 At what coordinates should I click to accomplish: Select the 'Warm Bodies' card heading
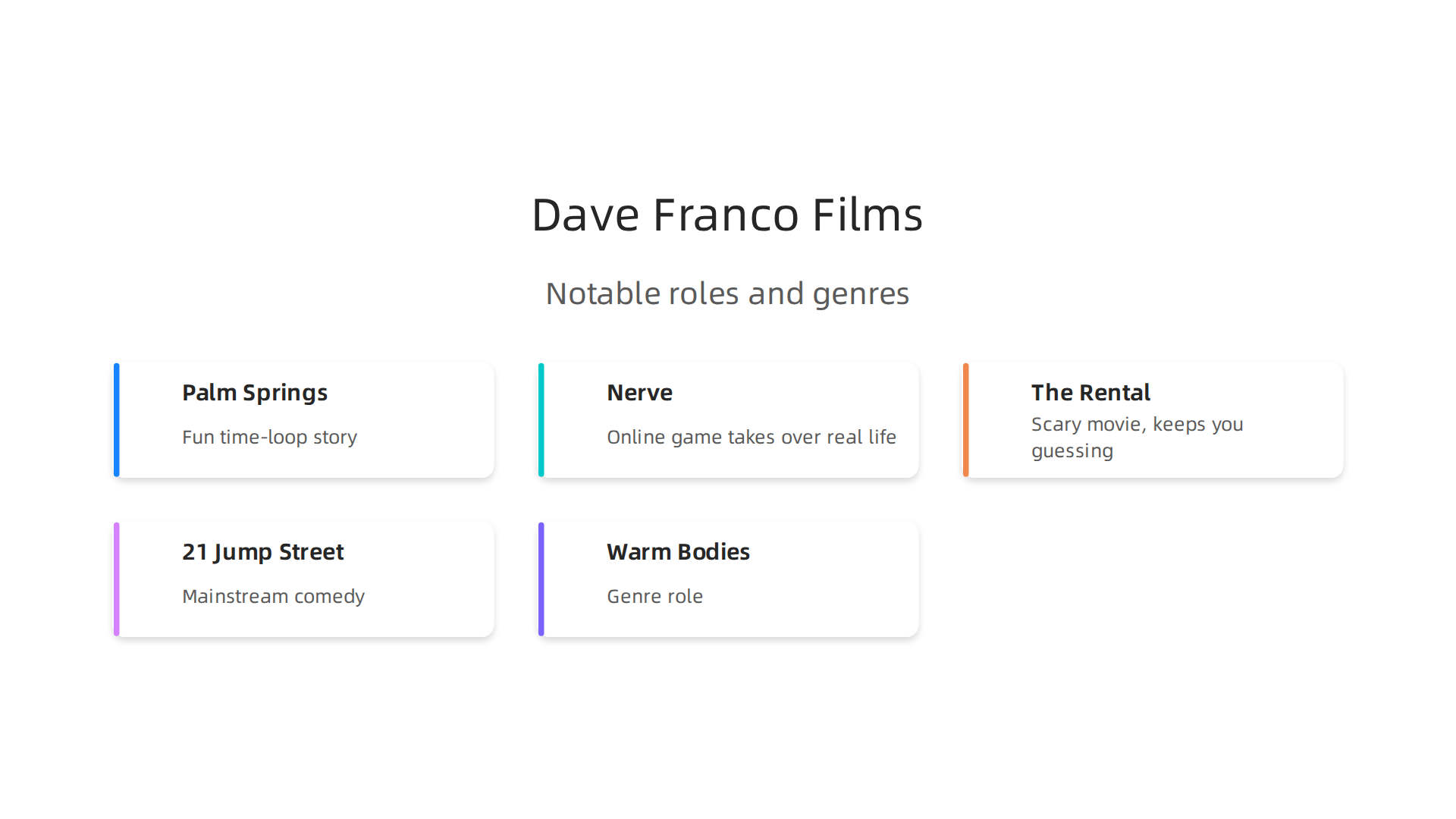point(678,552)
